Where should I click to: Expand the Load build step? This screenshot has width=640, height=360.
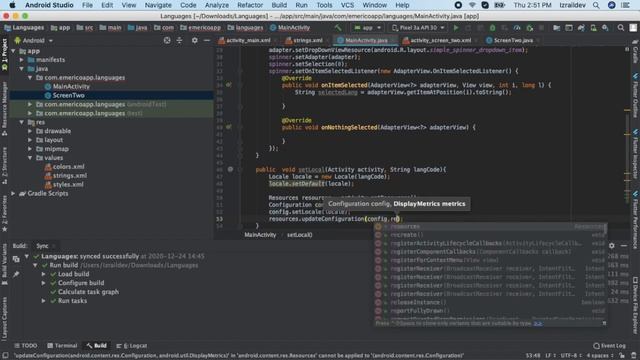44,274
